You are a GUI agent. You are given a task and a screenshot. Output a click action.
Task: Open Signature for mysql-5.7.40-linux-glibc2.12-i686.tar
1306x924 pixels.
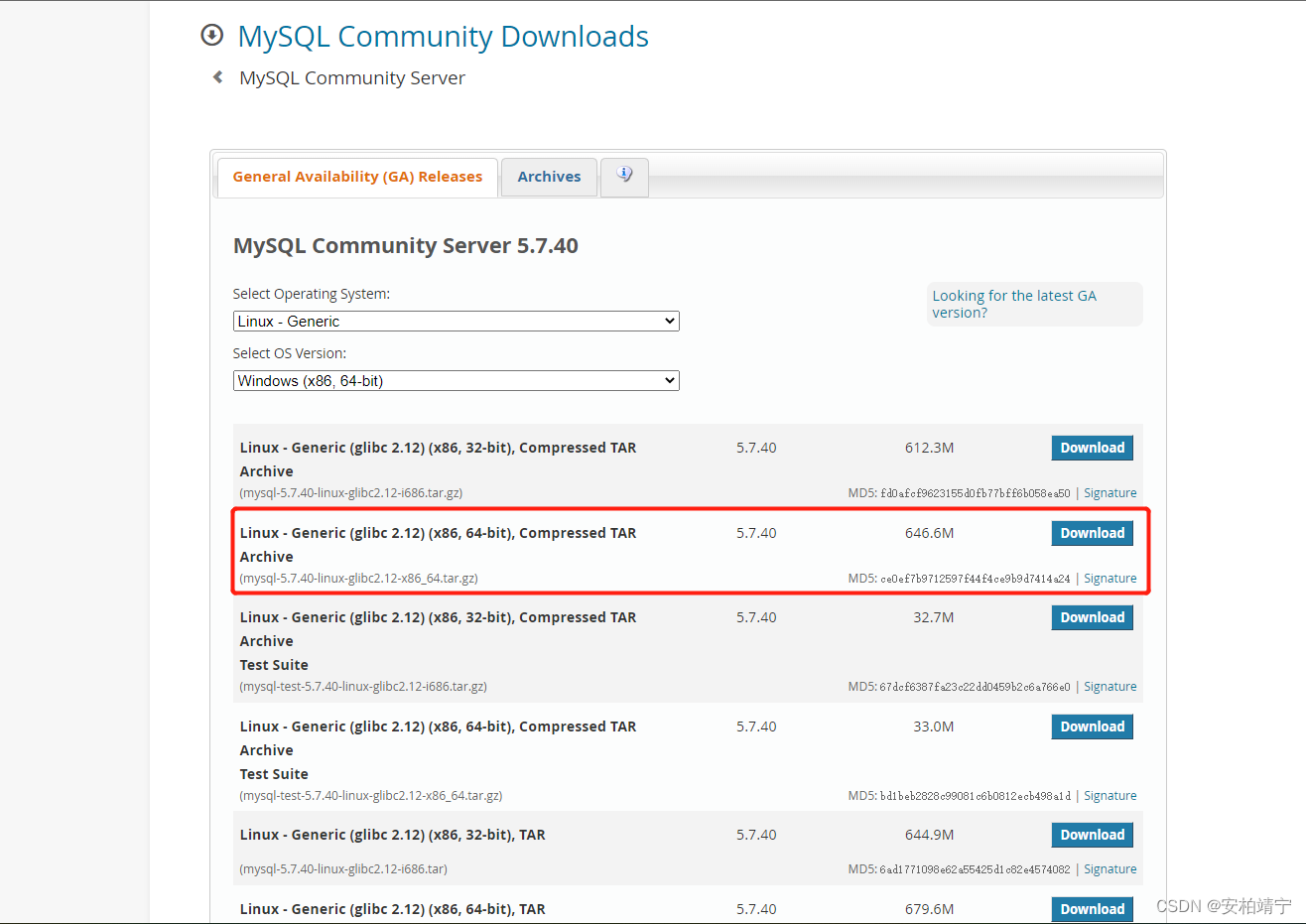pos(1110,869)
